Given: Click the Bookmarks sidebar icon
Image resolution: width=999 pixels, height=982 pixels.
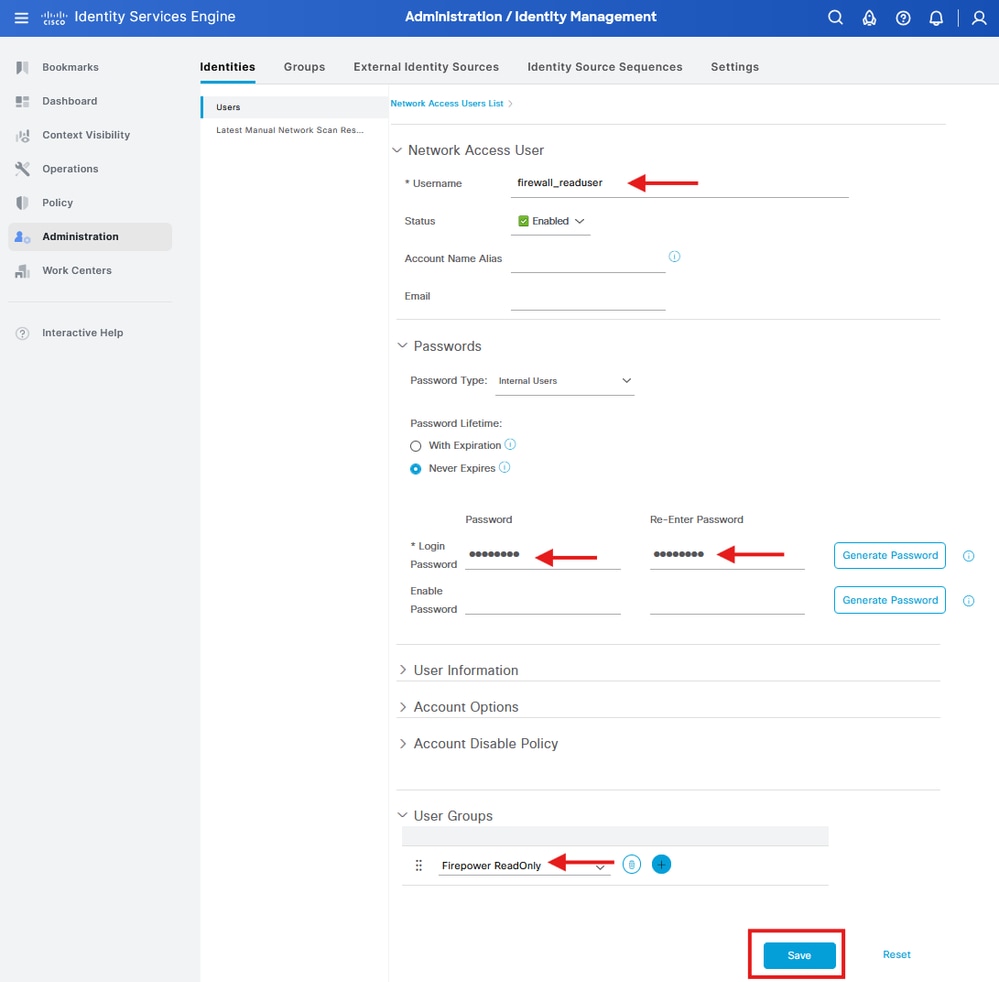Looking at the screenshot, I should (22, 68).
